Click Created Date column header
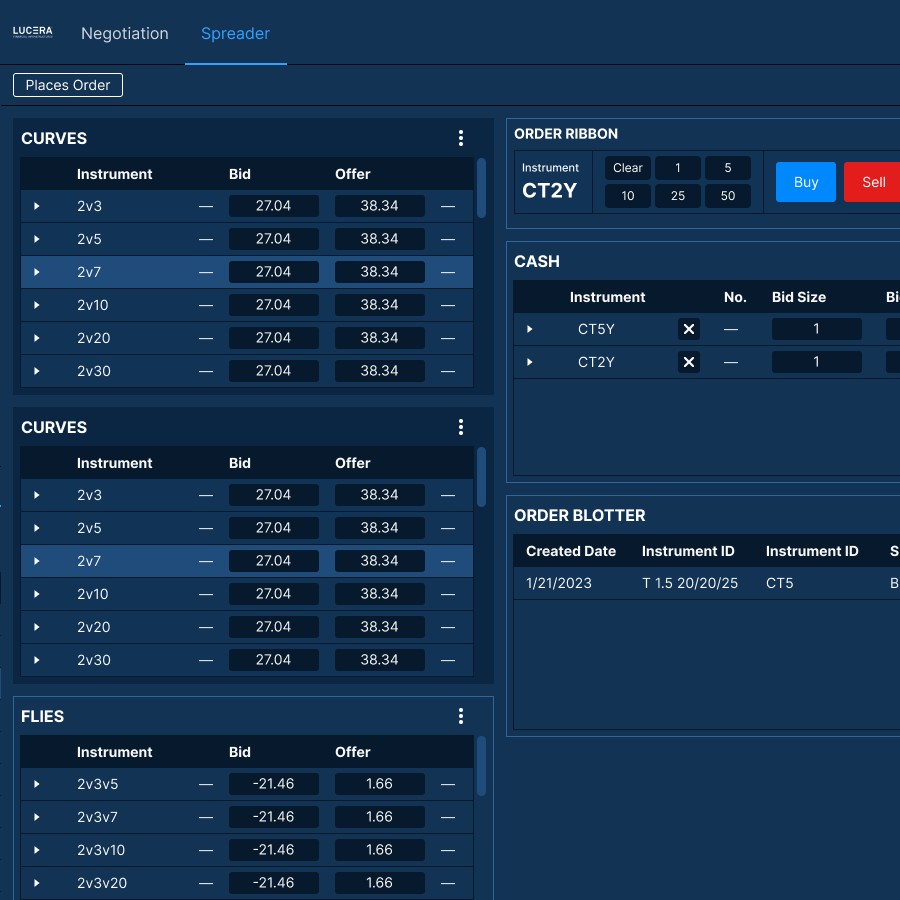 [571, 551]
